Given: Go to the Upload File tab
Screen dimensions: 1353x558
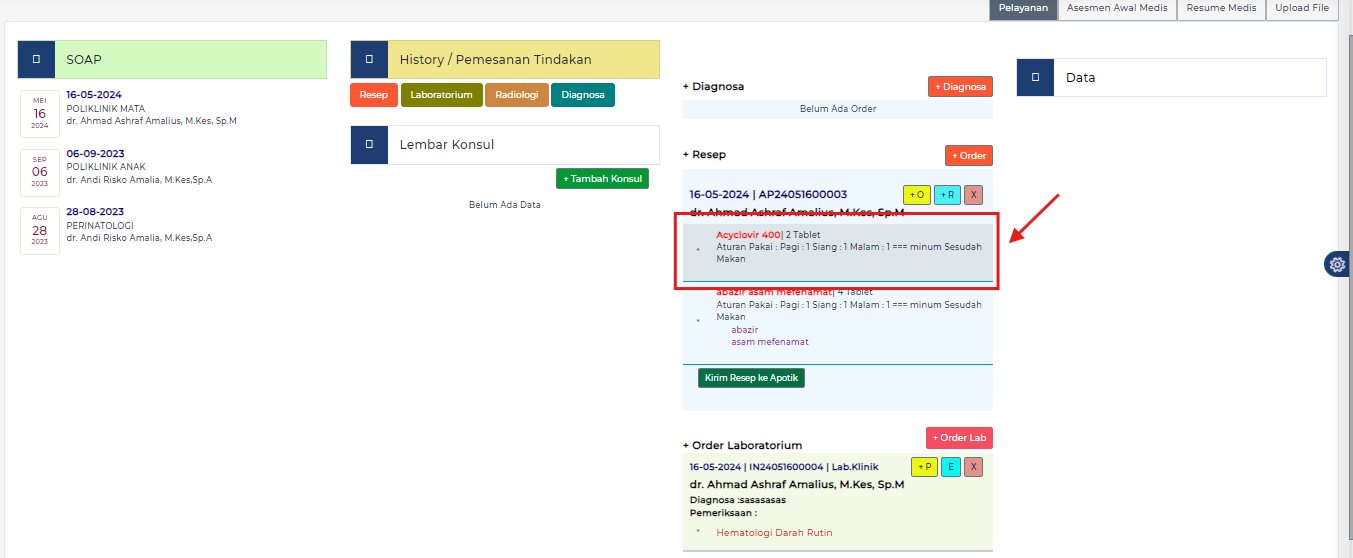Looking at the screenshot, I should coord(1301,8).
